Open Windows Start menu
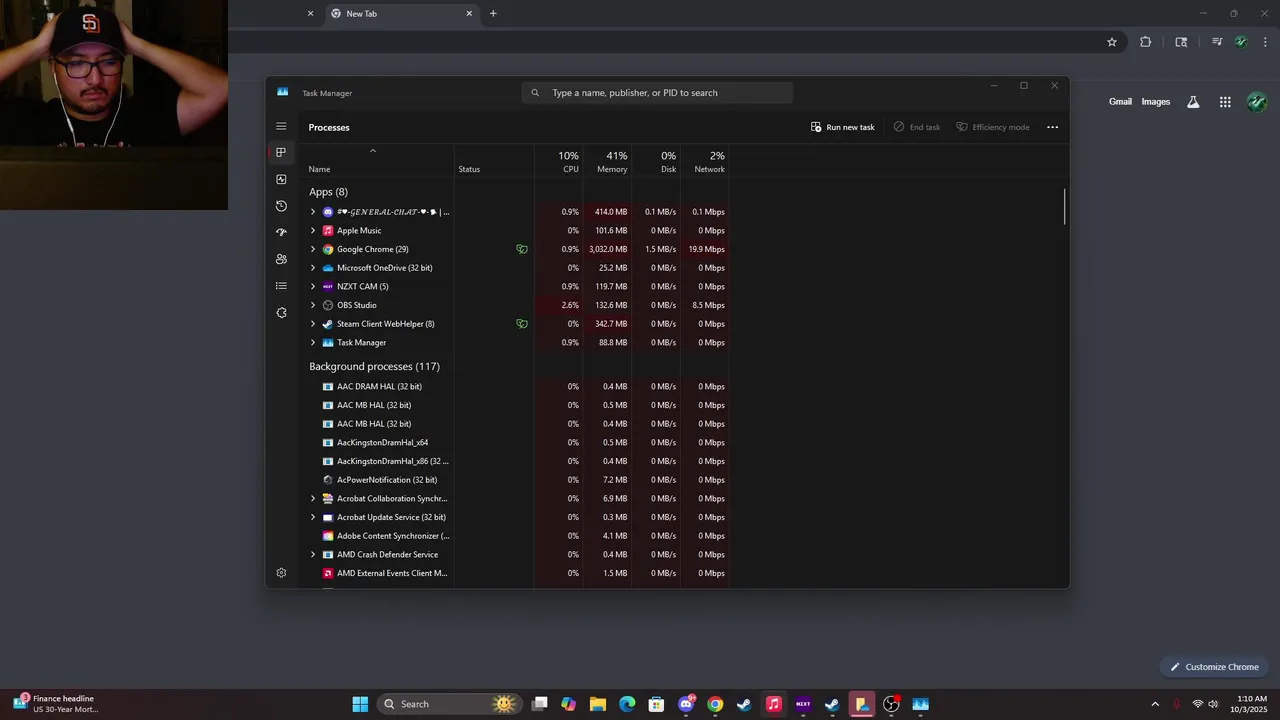Viewport: 1280px width, 720px height. [360, 704]
